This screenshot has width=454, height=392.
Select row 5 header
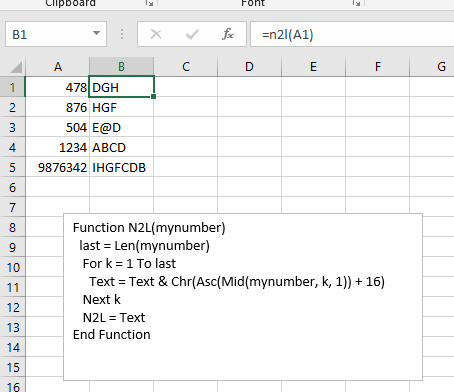[x=12, y=167]
